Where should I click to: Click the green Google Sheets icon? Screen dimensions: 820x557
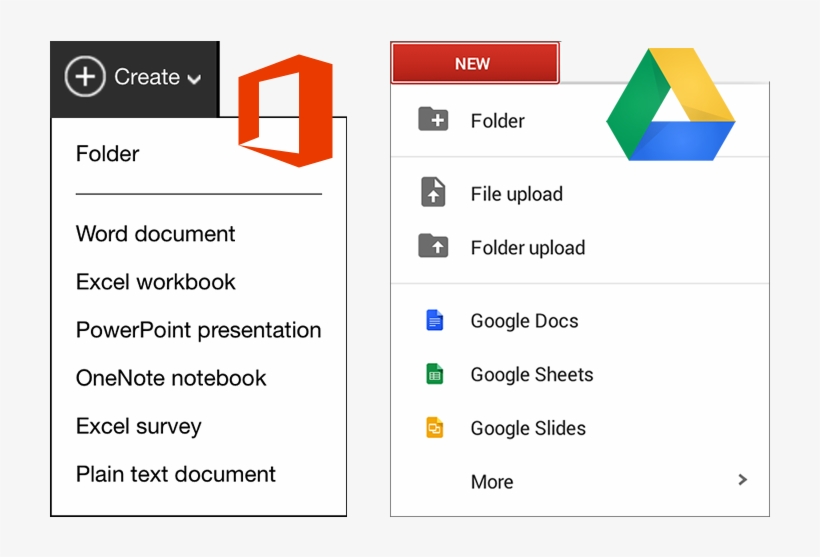point(435,374)
